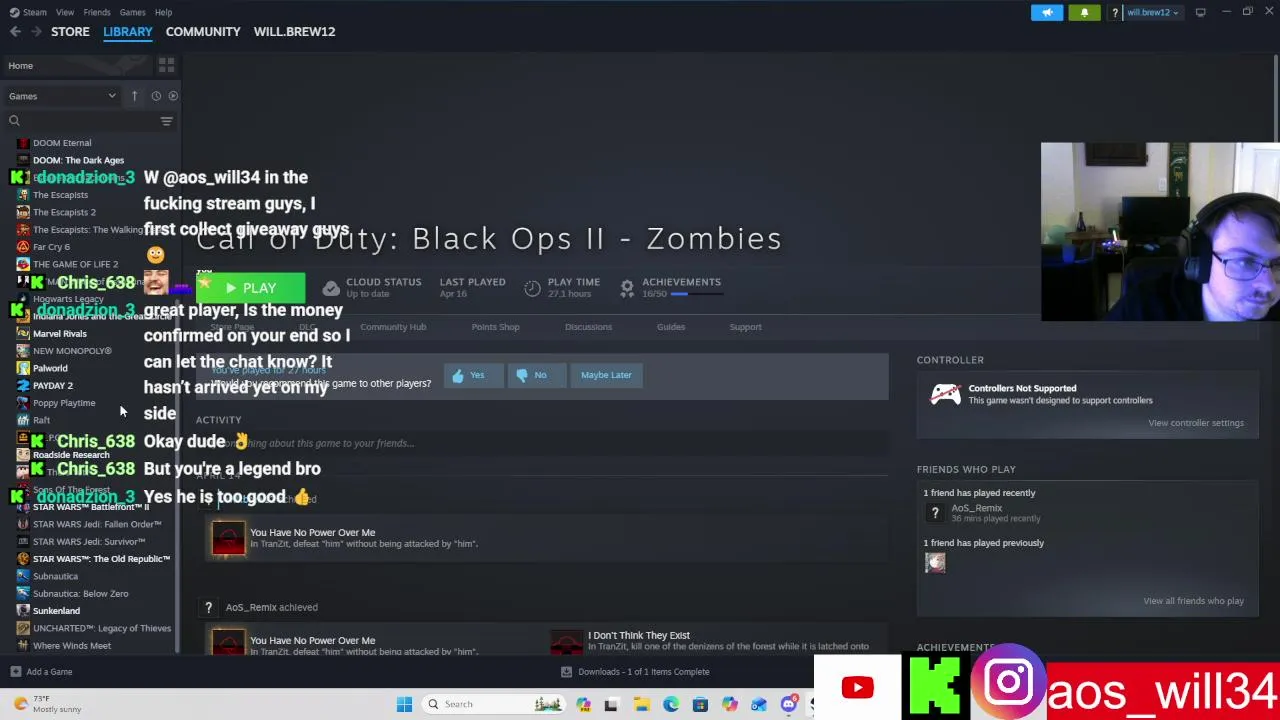Select DOOM: The Dark Ages
This screenshot has width=1280, height=720.
click(78, 160)
